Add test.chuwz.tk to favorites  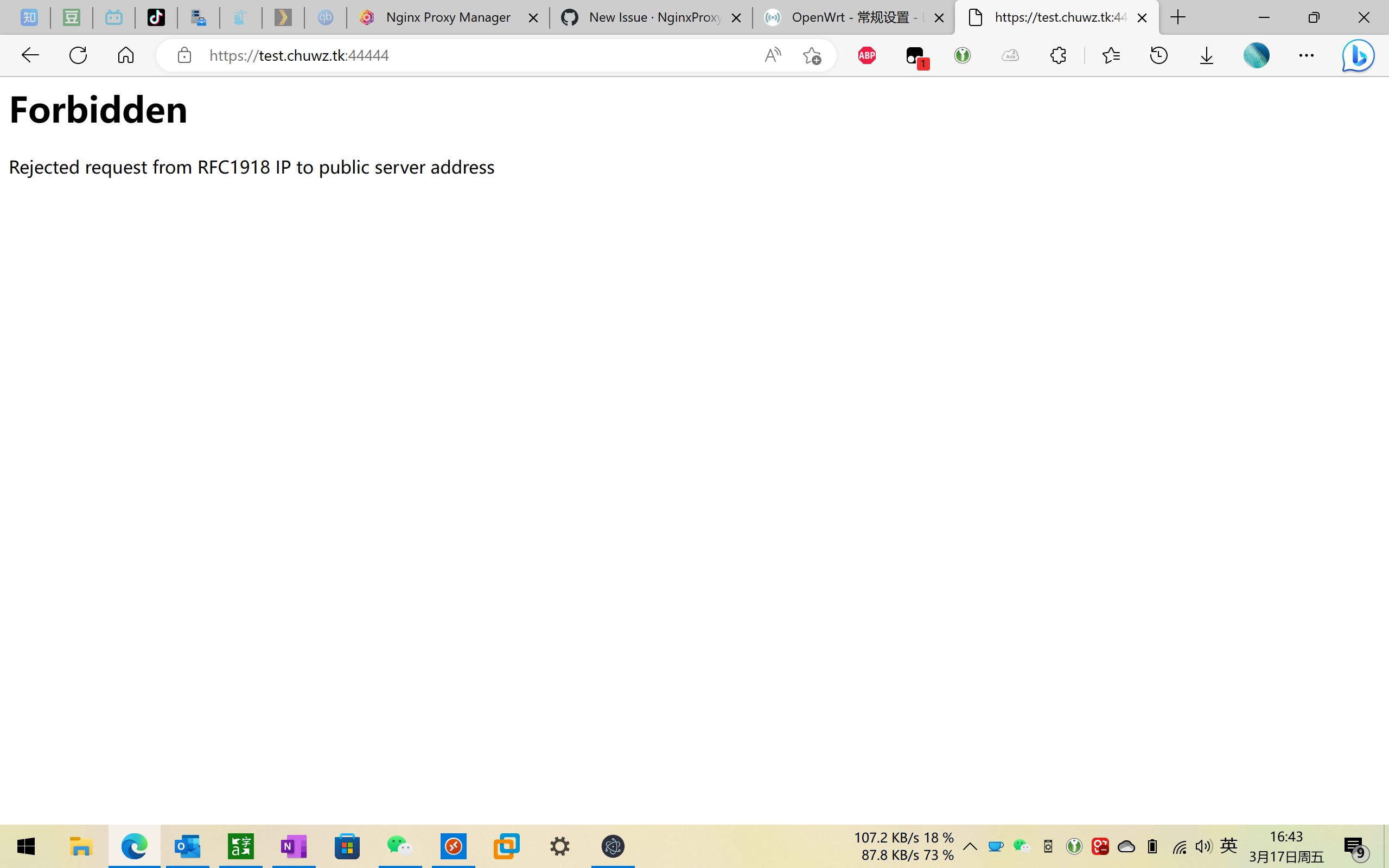tap(811, 55)
